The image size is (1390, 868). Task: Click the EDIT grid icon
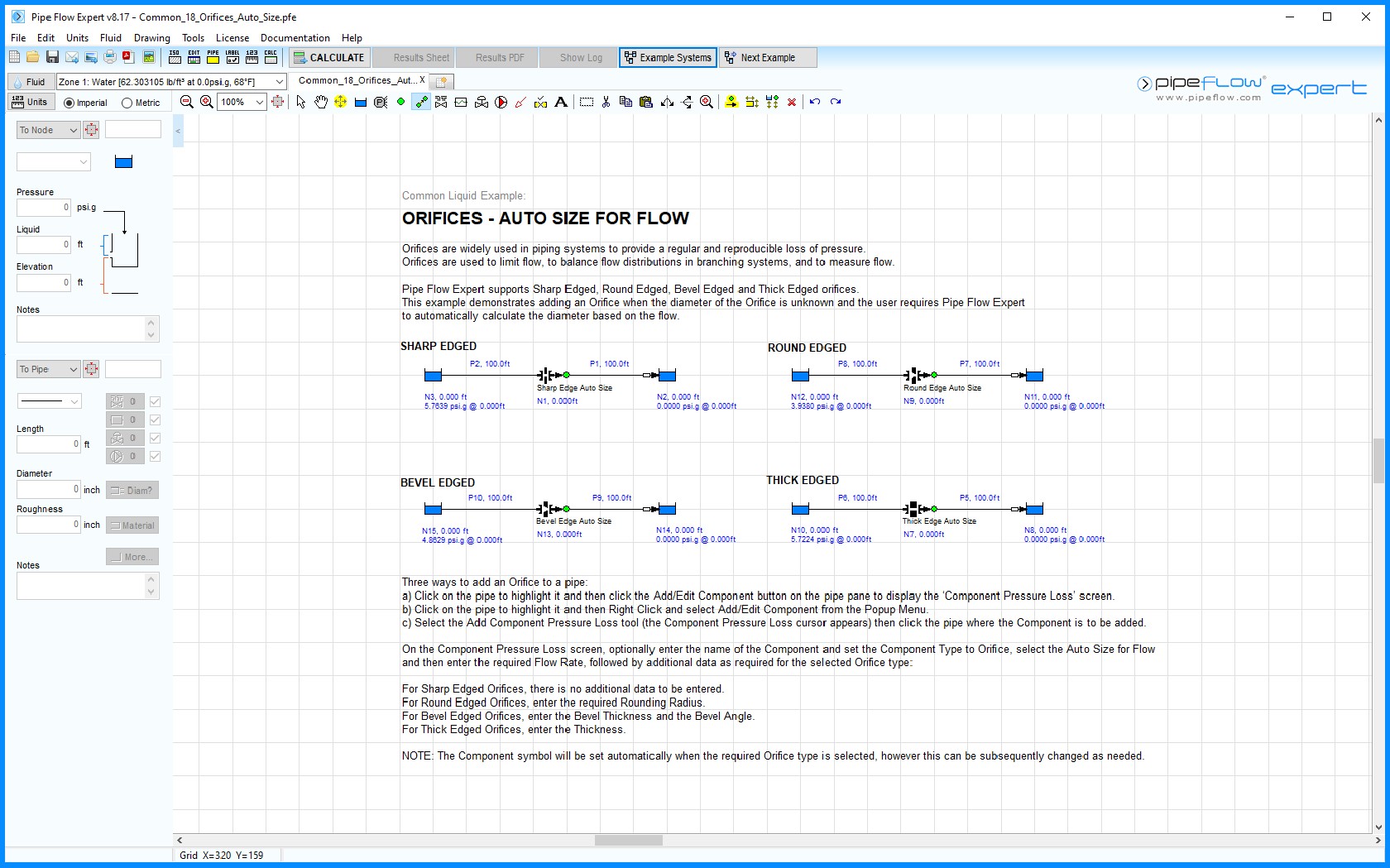pyautogui.click(x=194, y=57)
